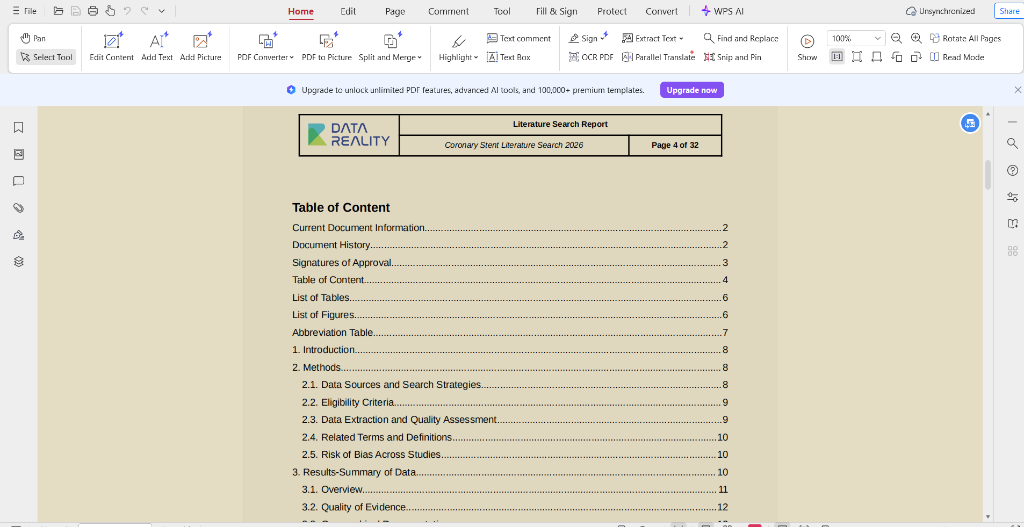This screenshot has height=527, width=1024.
Task: Open the bookmark panel in left sidebar
Action: [19, 127]
